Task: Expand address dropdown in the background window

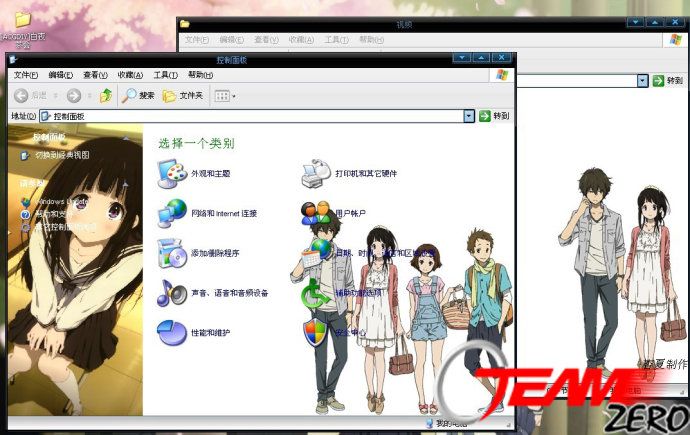Action: [643, 80]
